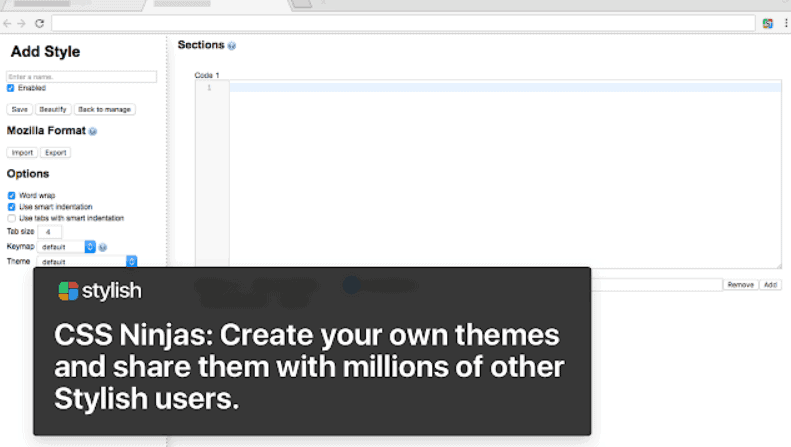This screenshot has width=791, height=447.
Task: Click the help icon next to Keymap
Action: click(103, 247)
